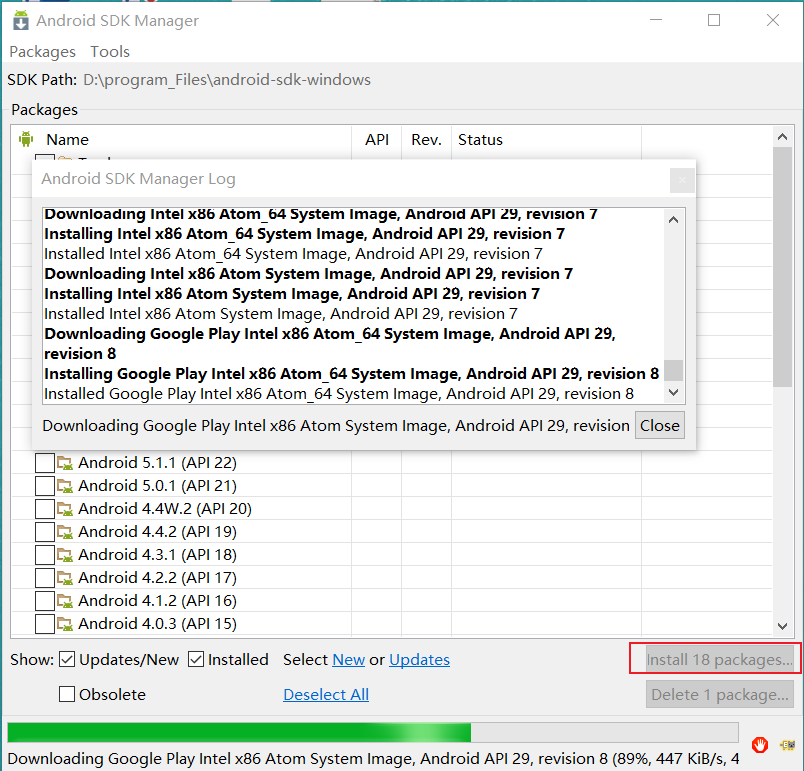Click the Android 5.0.1 (API 21) folder icon

(65, 486)
